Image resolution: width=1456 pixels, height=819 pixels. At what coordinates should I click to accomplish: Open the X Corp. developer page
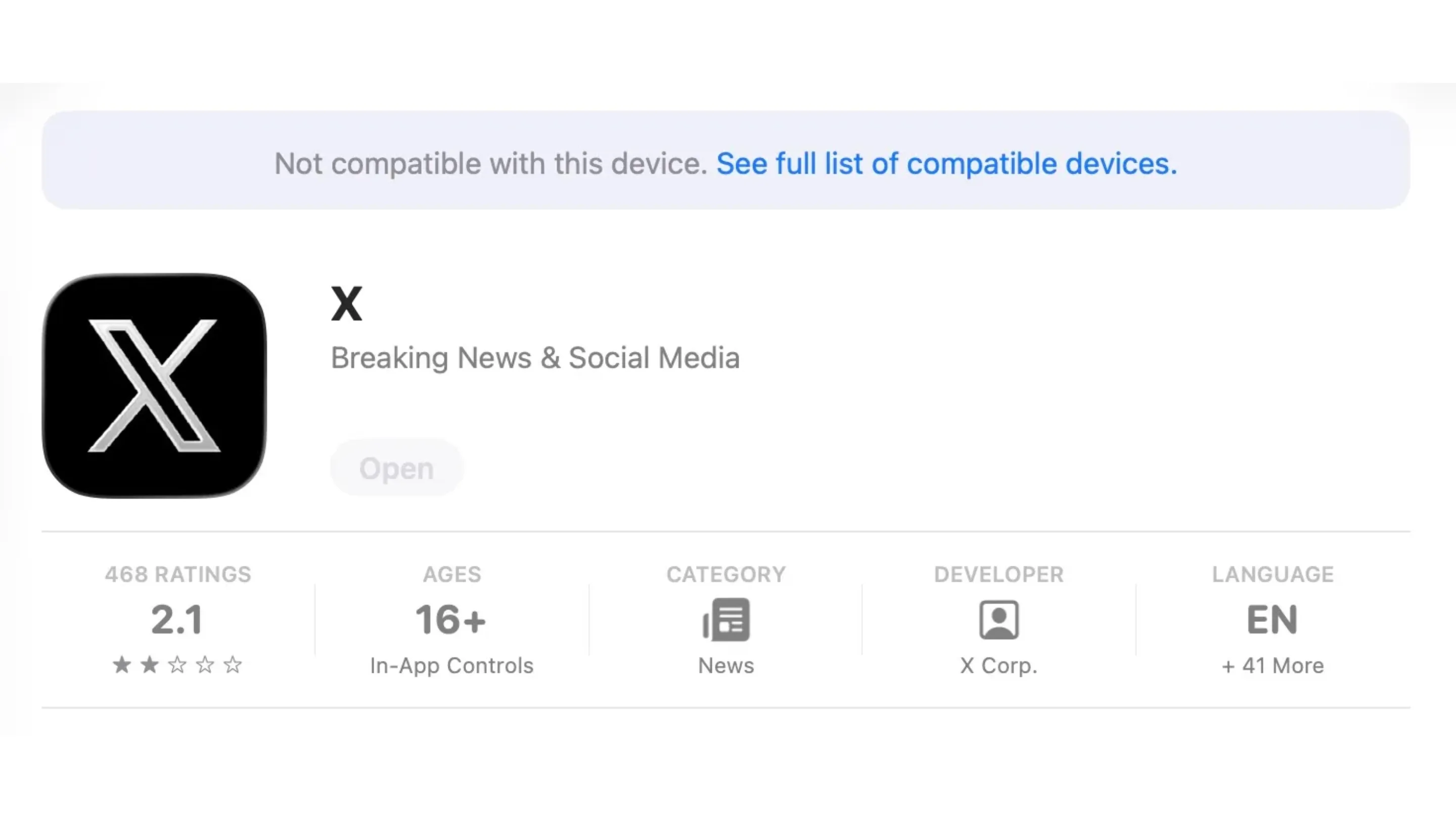pyautogui.click(x=999, y=666)
